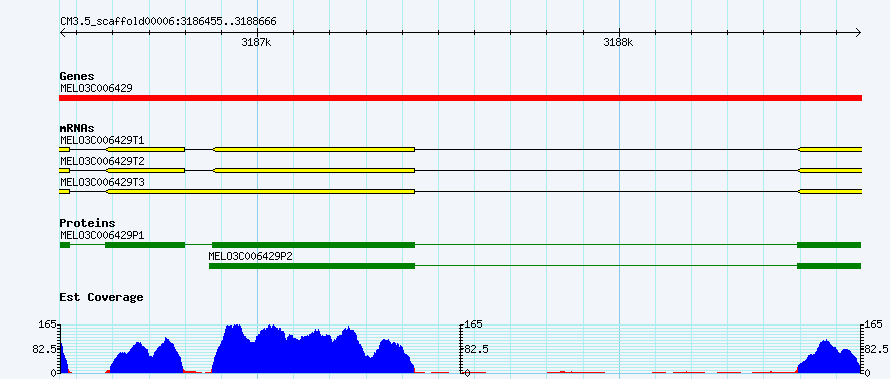Click the 3187k ruler marker
Image resolution: width=890 pixels, height=379 pixels.
click(x=257, y=43)
